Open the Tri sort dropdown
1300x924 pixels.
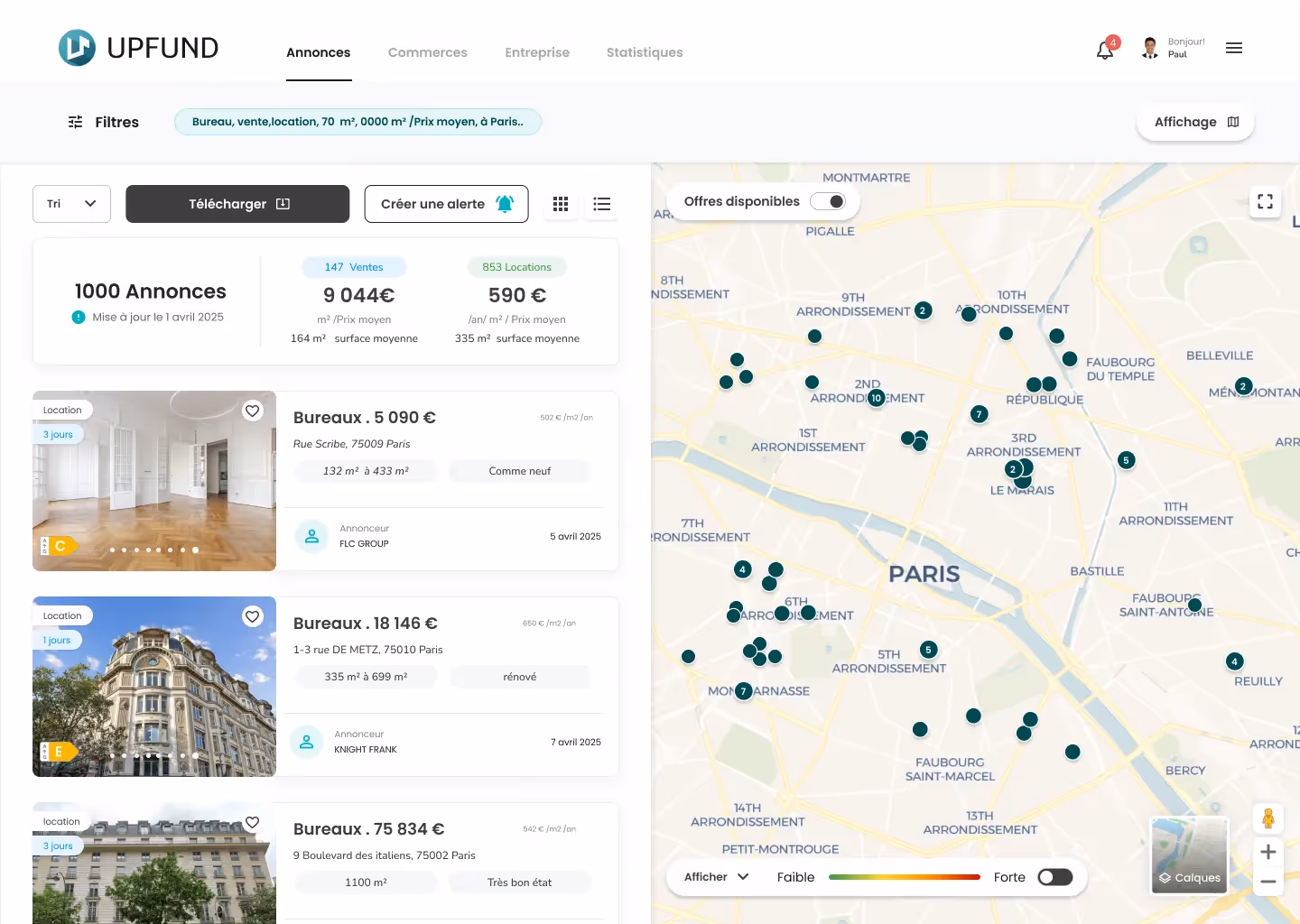tap(71, 204)
